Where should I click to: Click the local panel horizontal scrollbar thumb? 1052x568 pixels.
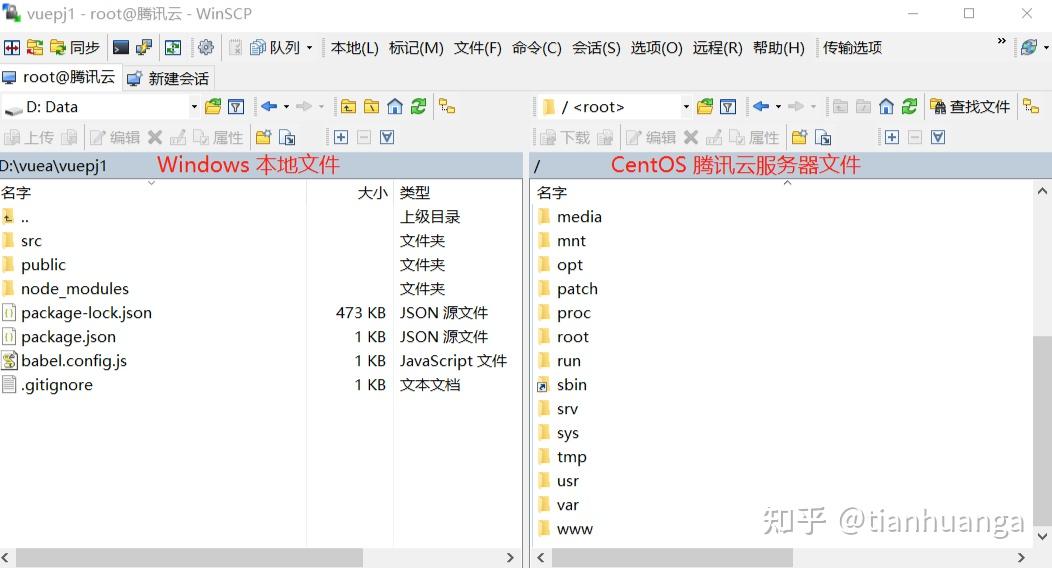pos(189,557)
